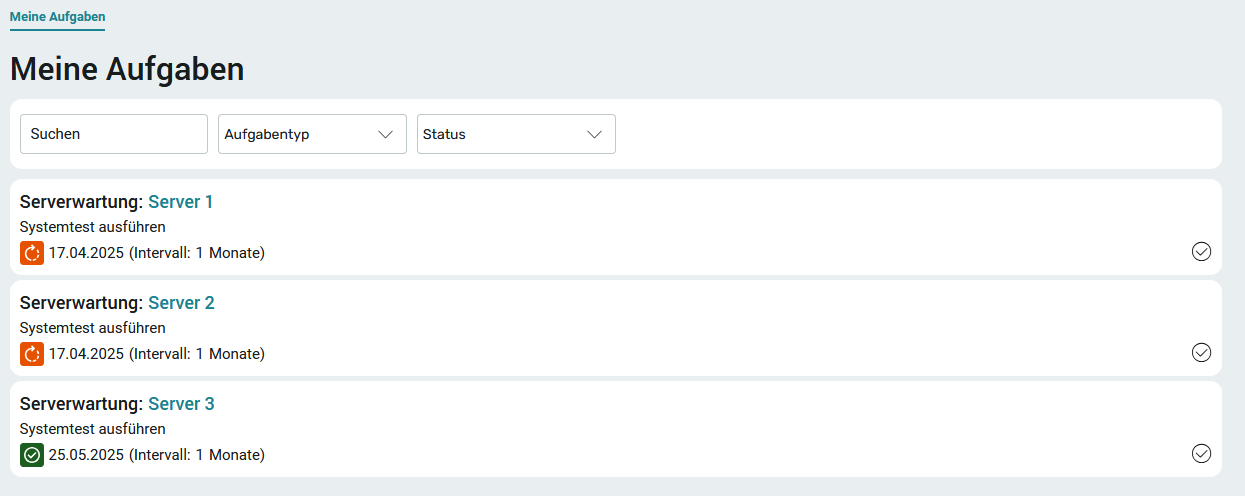Image resolution: width=1245 pixels, height=496 pixels.
Task: Open the Server 3 link
Action: pyautogui.click(x=181, y=404)
